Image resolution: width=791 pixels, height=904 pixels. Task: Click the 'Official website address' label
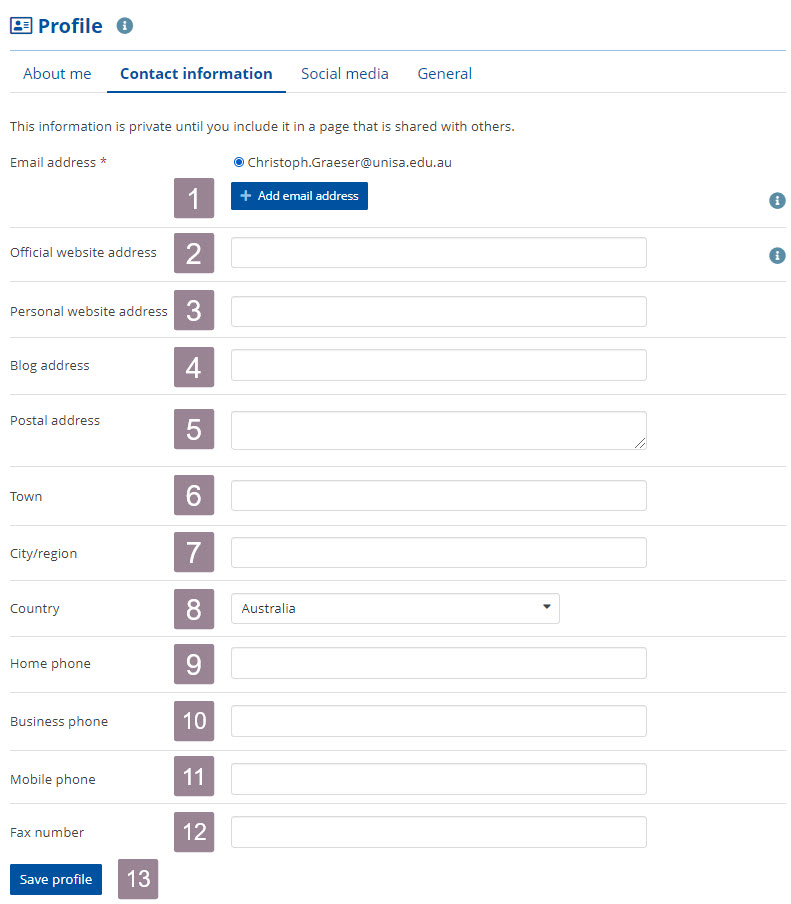coord(83,253)
